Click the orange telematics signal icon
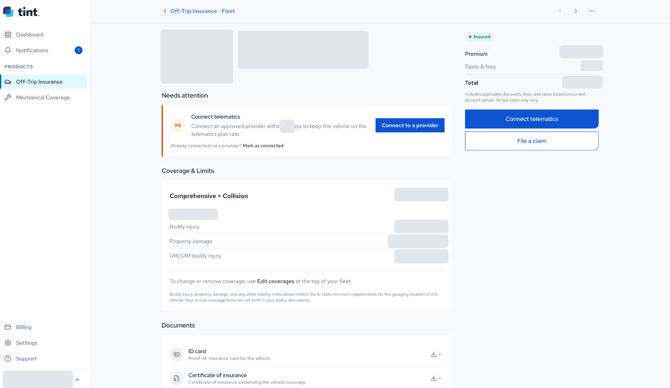The width and height of the screenshot is (670, 388). pos(178,125)
